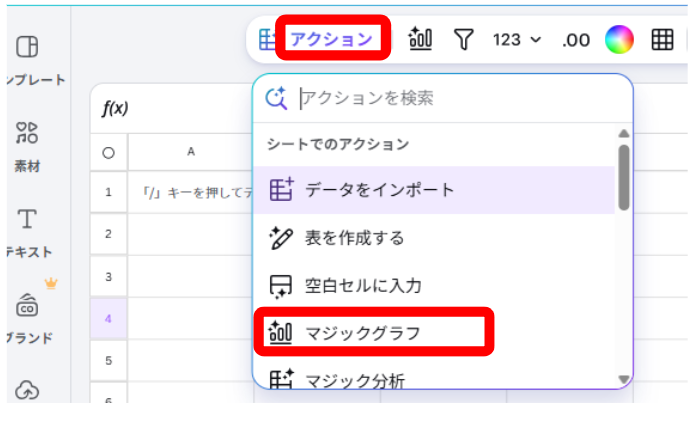Click the action list scrollbar thumb
Image resolution: width=693 pixels, height=434 pixels.
pos(624,178)
